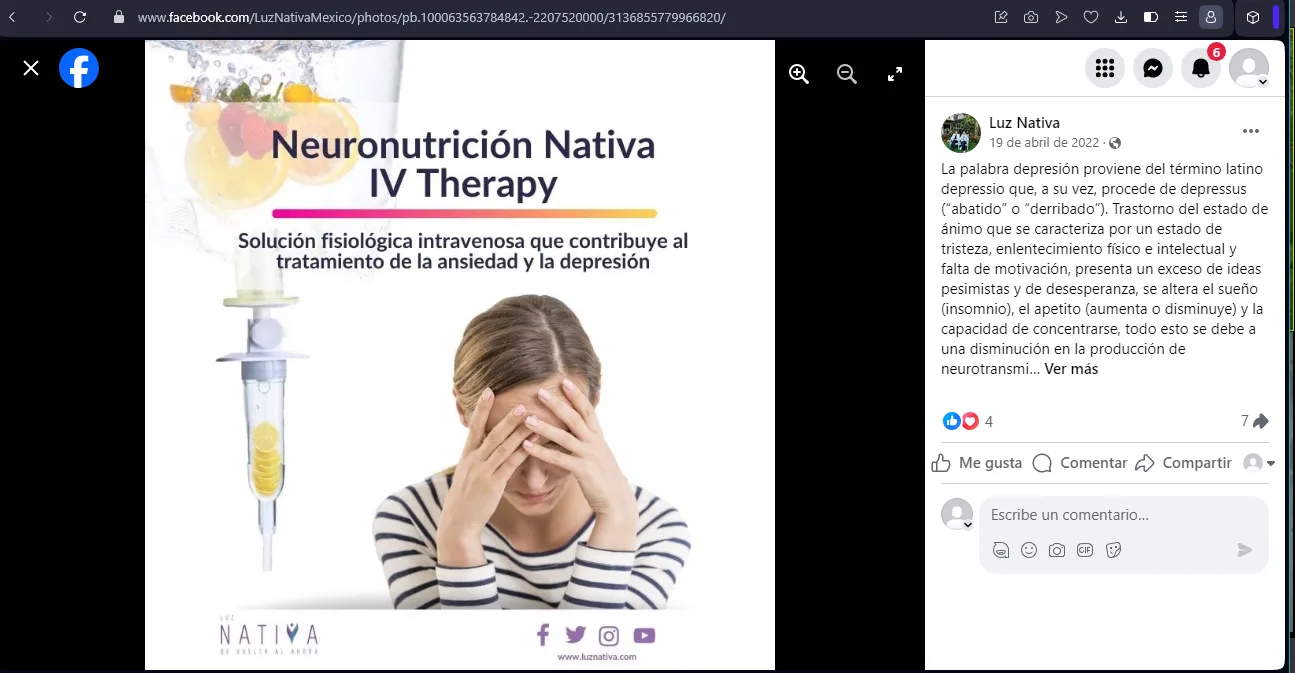The width and height of the screenshot is (1295, 673).
Task: Attach a GIF to comment
Action: tap(1085, 550)
